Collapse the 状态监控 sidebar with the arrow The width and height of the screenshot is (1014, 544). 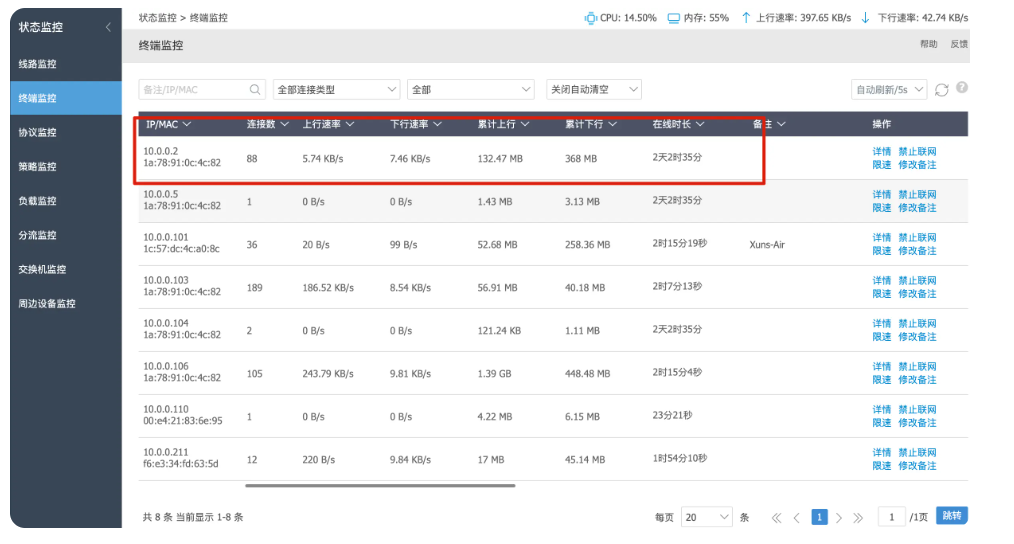(108, 27)
